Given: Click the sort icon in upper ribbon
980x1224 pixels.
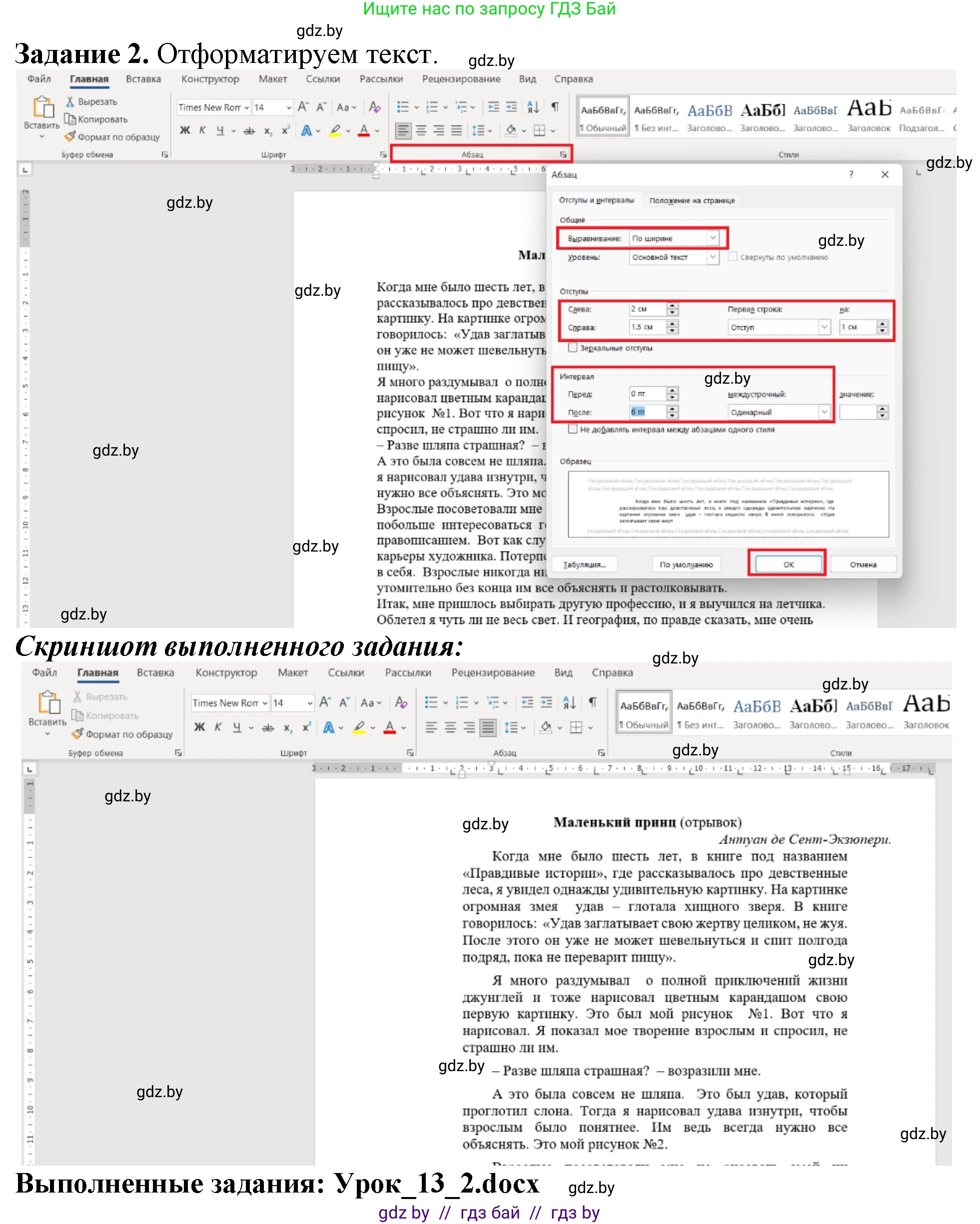Looking at the screenshot, I should tap(533, 107).
